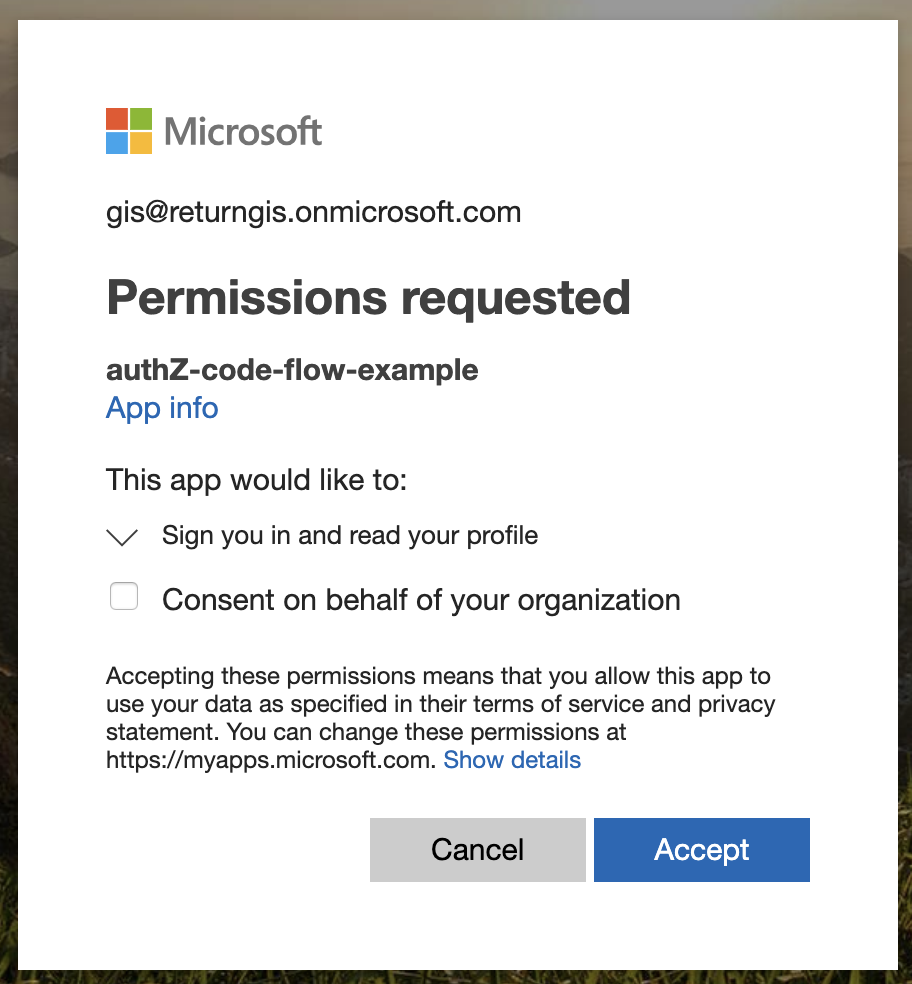Open the App info link

(x=162, y=408)
